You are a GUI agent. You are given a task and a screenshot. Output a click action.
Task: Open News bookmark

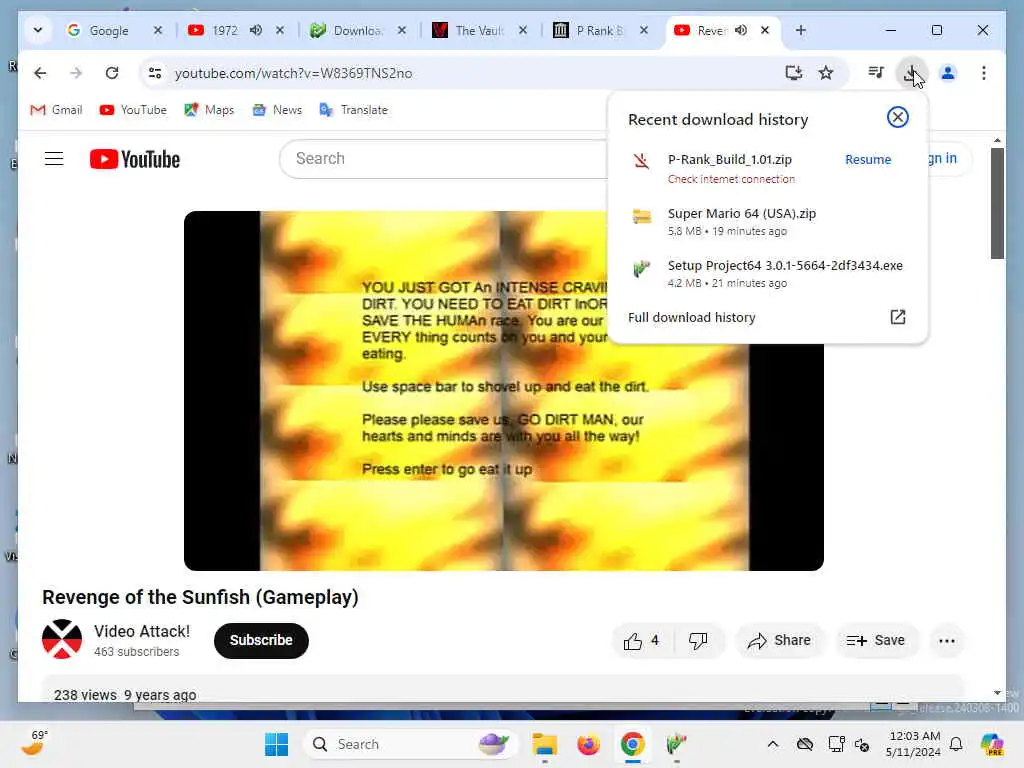(x=278, y=110)
